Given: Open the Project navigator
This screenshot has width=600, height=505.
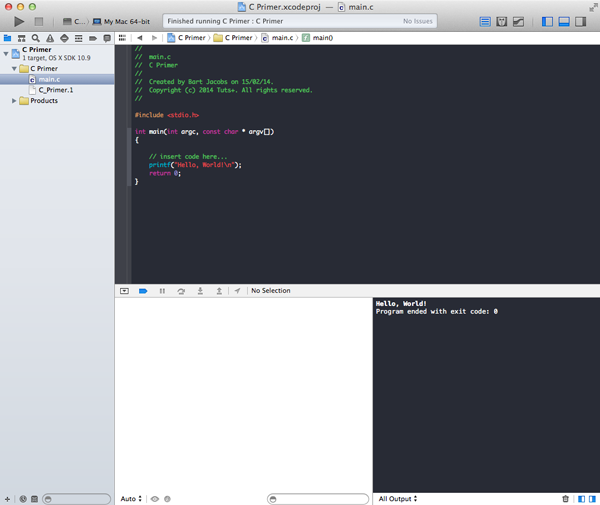Looking at the screenshot, I should [7, 38].
